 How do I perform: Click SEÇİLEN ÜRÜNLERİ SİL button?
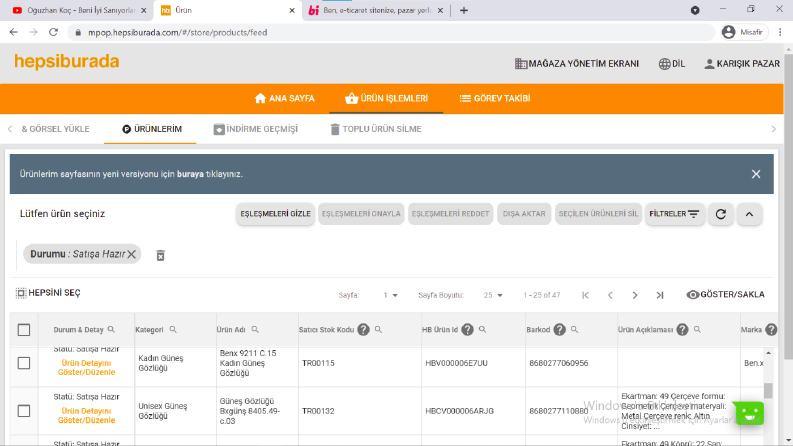pyautogui.click(x=598, y=214)
